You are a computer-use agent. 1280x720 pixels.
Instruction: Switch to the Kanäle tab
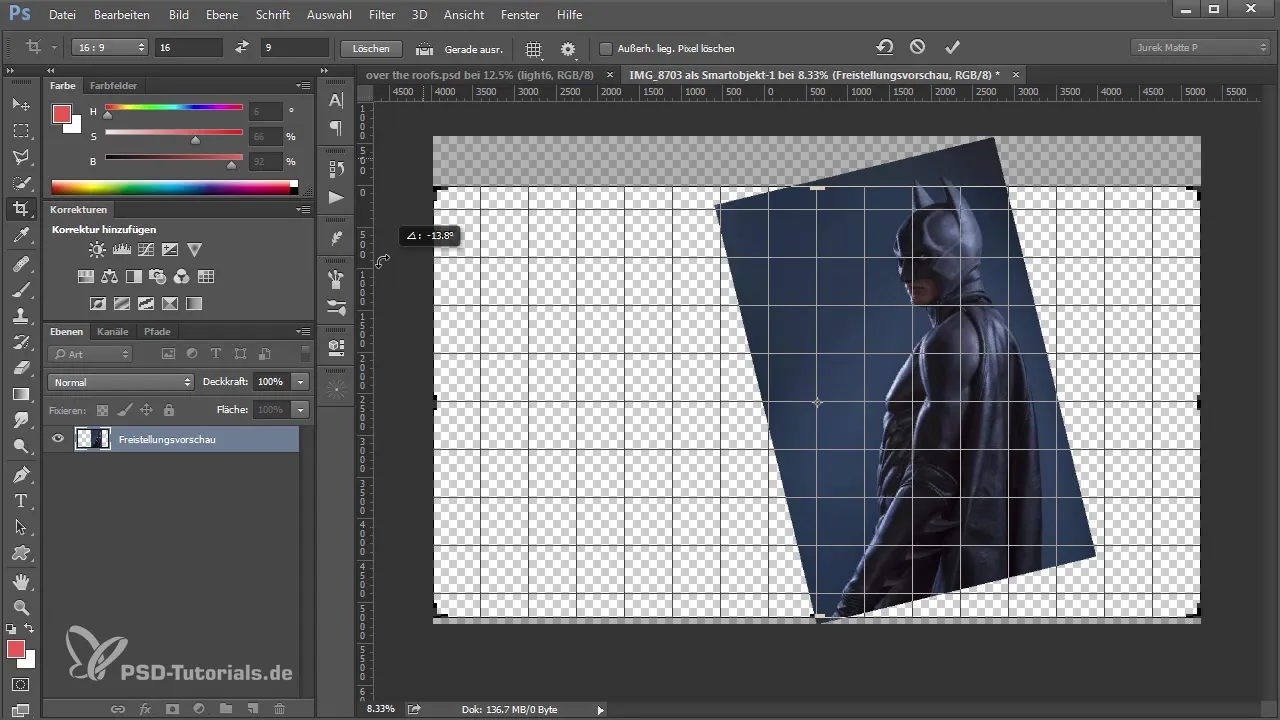point(113,331)
